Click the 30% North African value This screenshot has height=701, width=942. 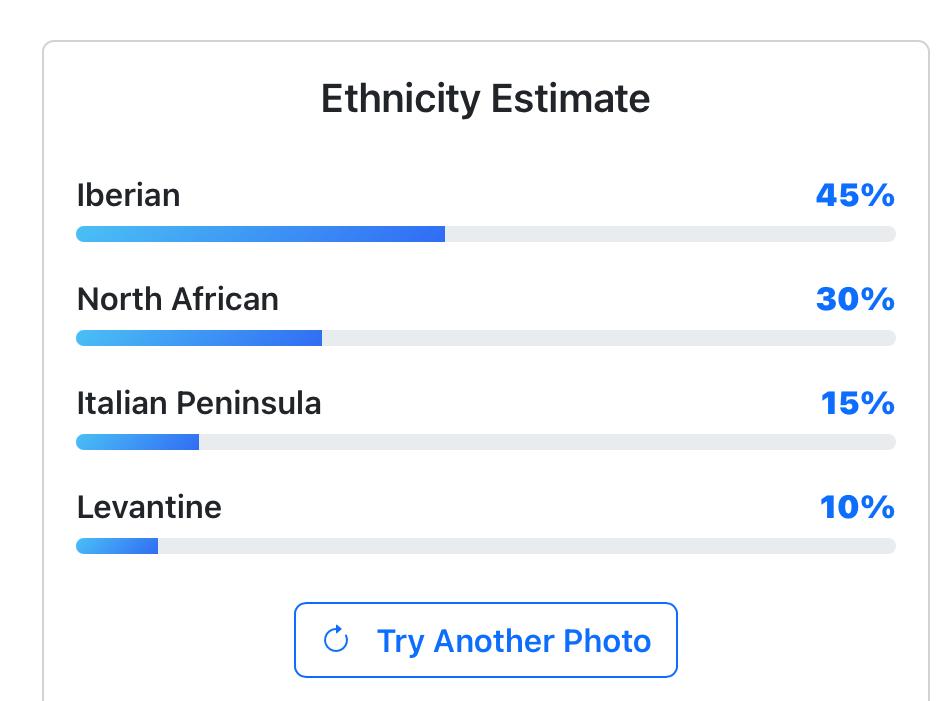[x=854, y=299]
